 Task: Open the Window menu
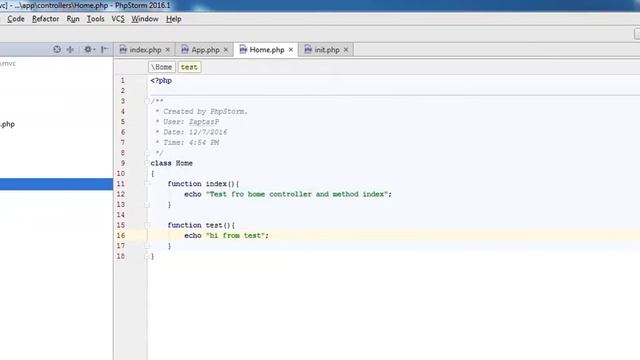click(x=144, y=19)
